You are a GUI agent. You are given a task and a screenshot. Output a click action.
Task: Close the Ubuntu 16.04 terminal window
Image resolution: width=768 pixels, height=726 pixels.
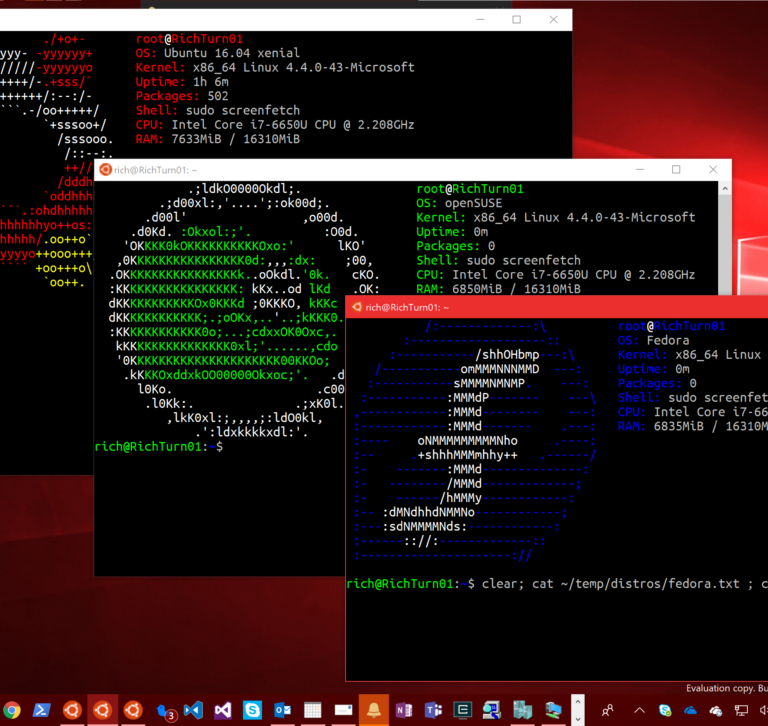(x=553, y=20)
